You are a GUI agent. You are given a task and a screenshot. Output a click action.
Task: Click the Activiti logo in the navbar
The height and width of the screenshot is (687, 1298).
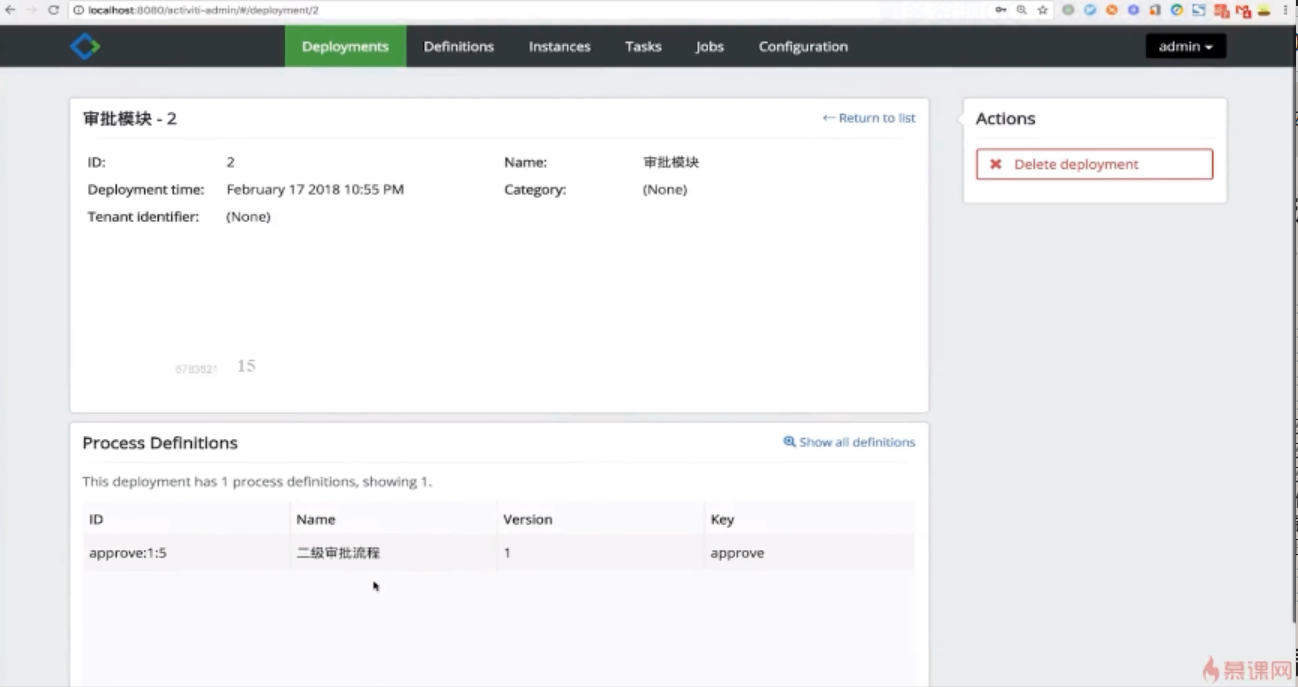pos(85,46)
